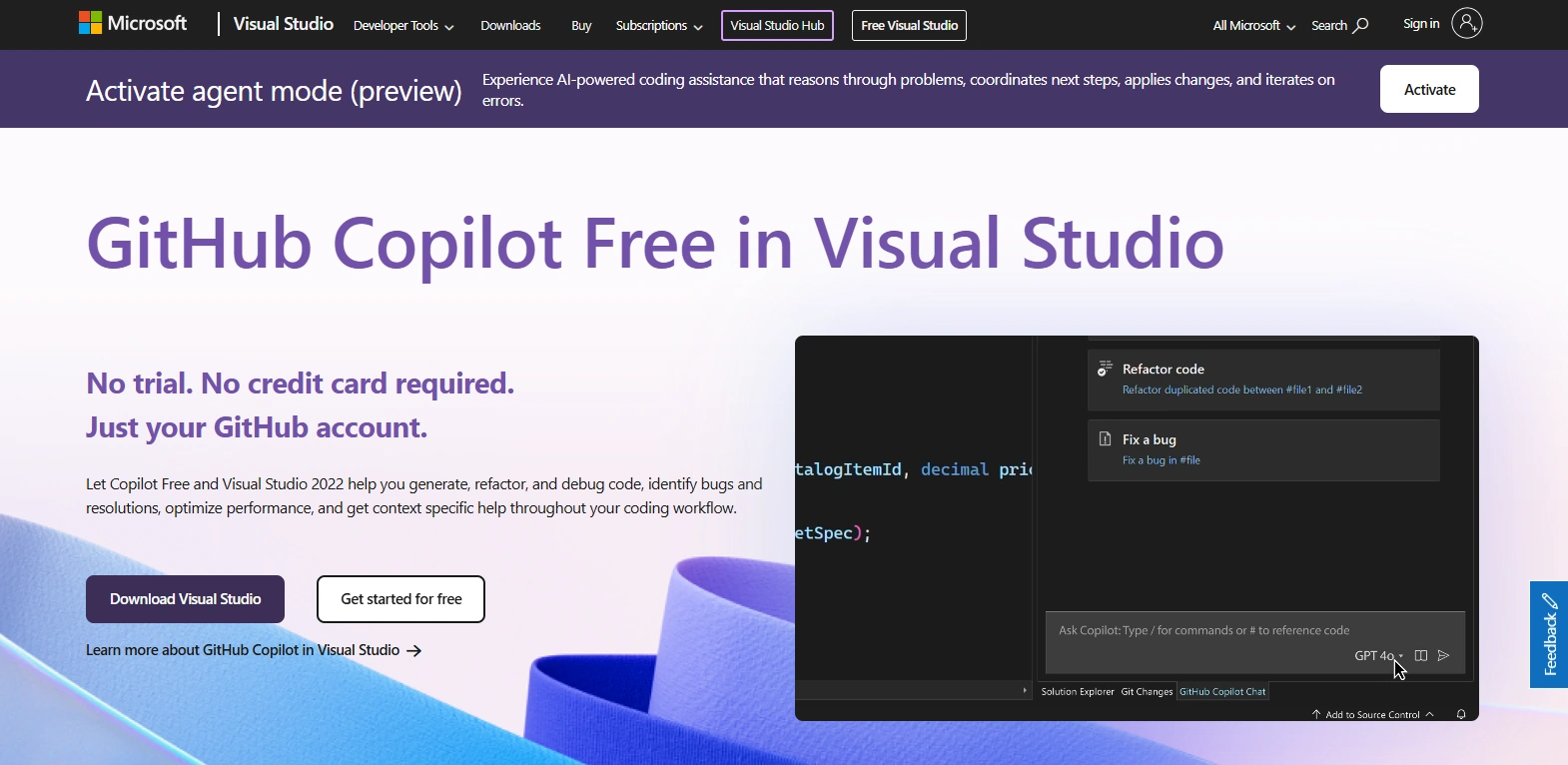Click the Refactor code suggestion title
Screen dimensions: 1568x765
[x=1164, y=370]
